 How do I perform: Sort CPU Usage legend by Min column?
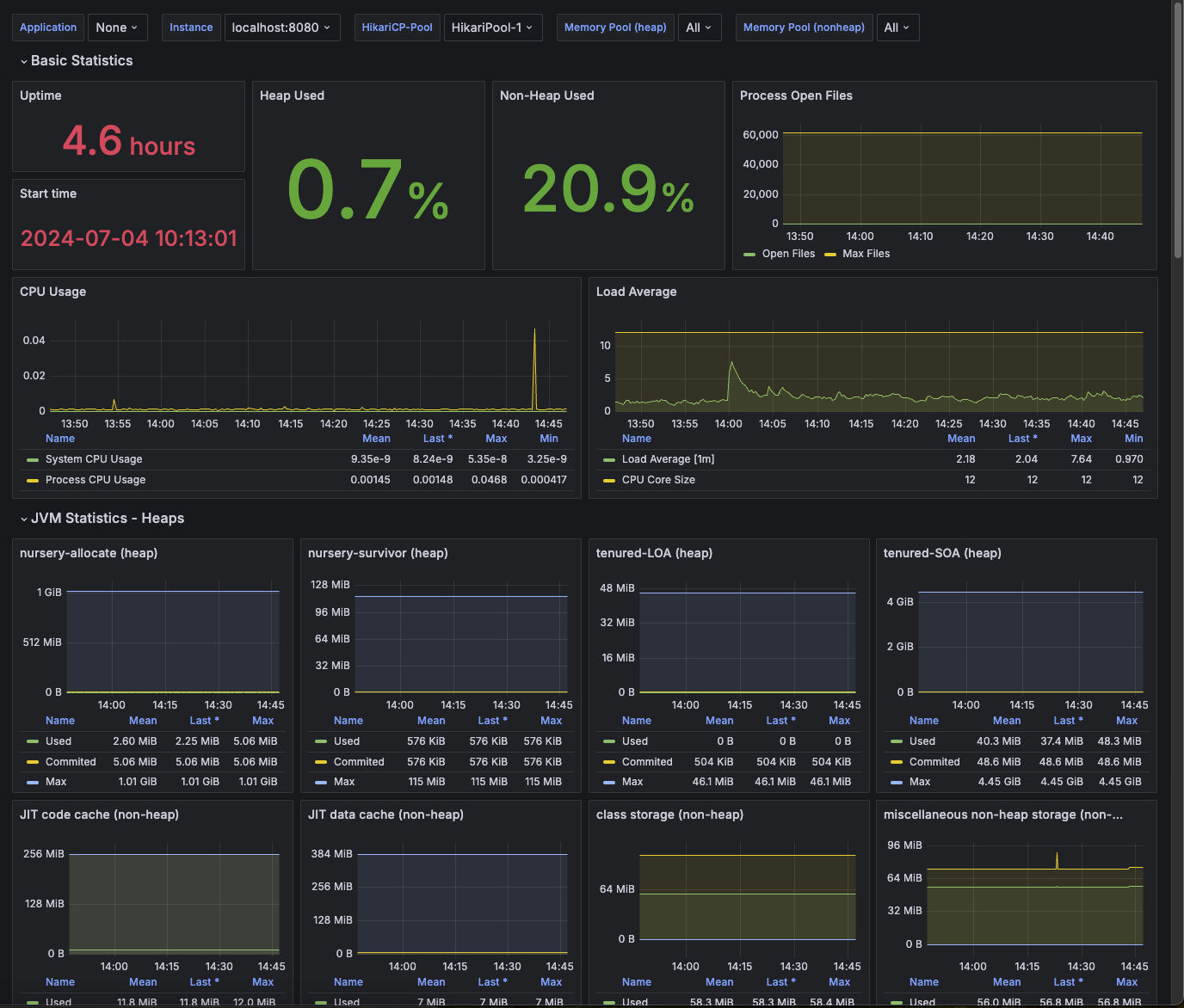click(549, 439)
